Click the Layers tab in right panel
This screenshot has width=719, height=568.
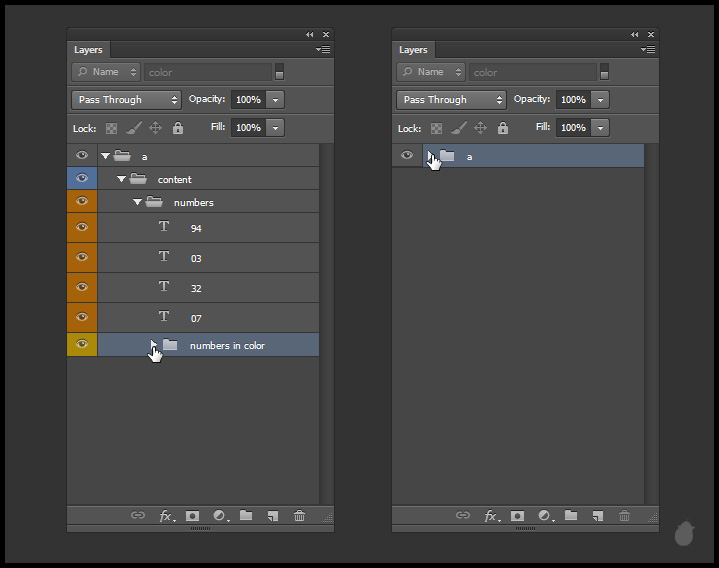pyautogui.click(x=413, y=50)
